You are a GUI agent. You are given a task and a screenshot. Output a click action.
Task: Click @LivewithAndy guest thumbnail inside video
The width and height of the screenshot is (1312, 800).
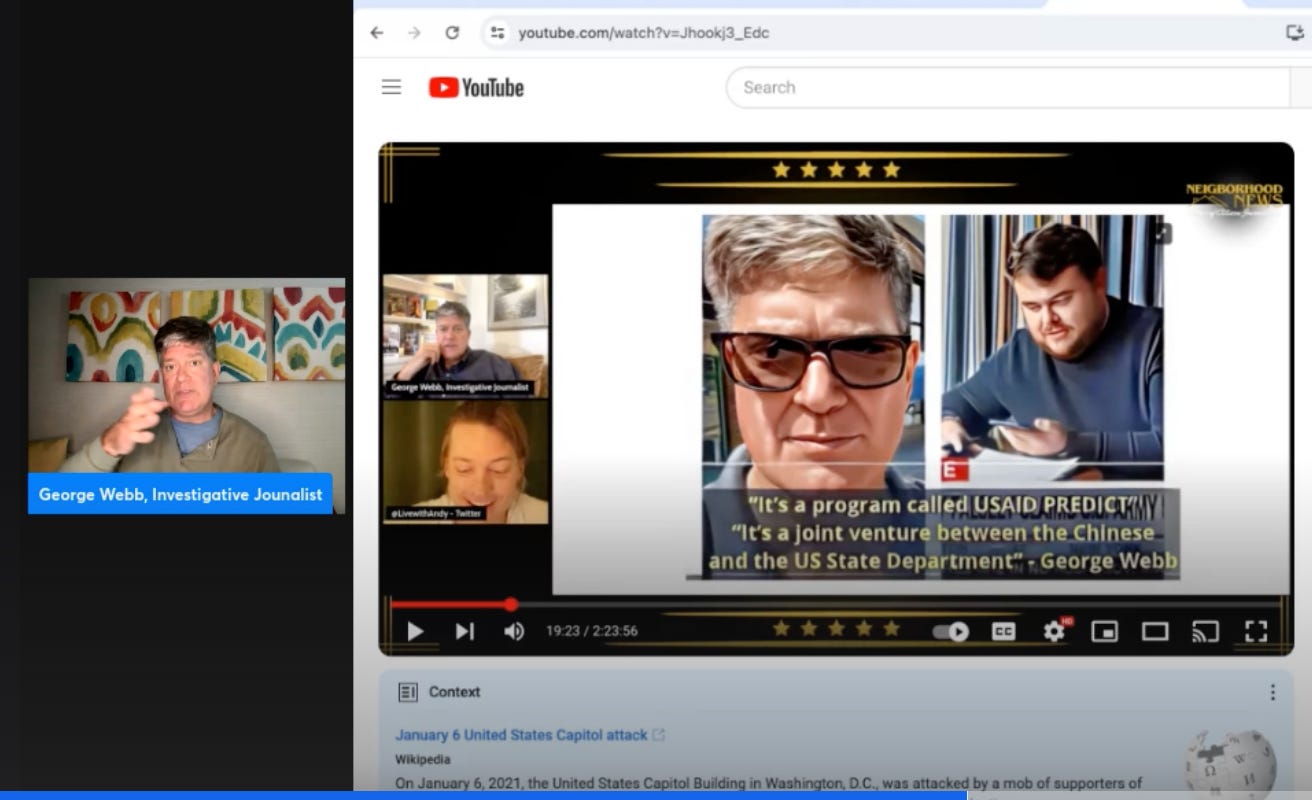[466, 461]
